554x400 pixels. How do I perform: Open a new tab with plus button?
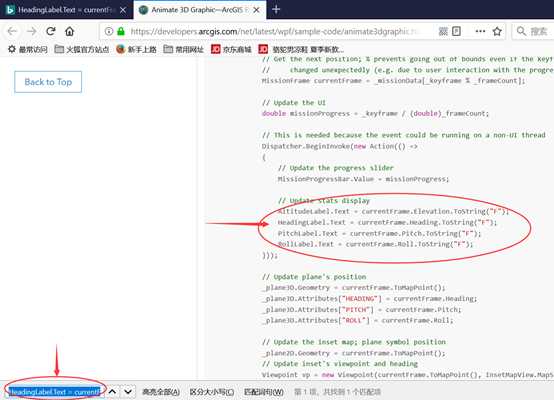(276, 10)
